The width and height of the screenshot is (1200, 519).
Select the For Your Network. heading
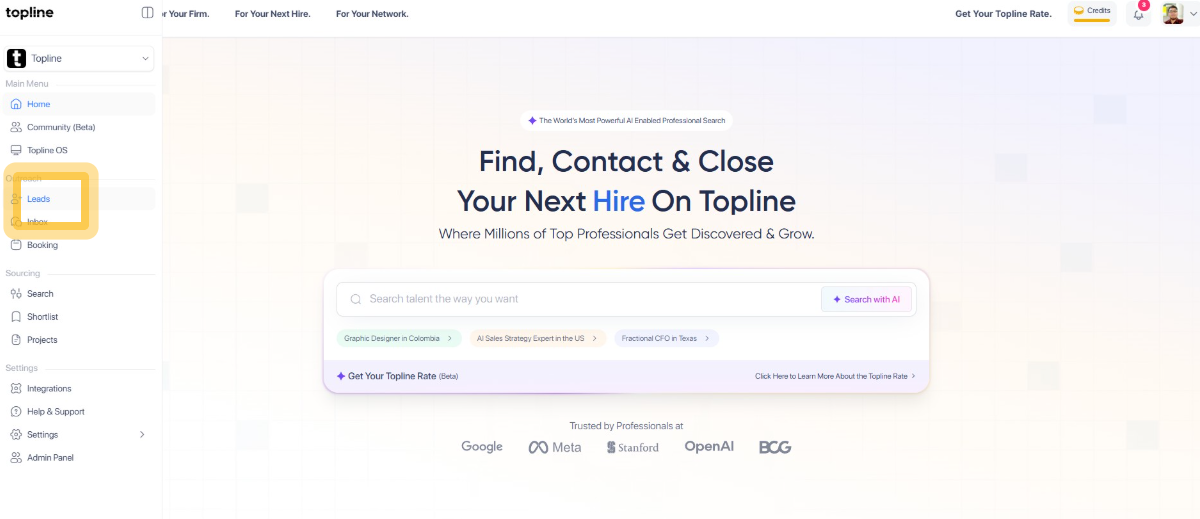372,14
